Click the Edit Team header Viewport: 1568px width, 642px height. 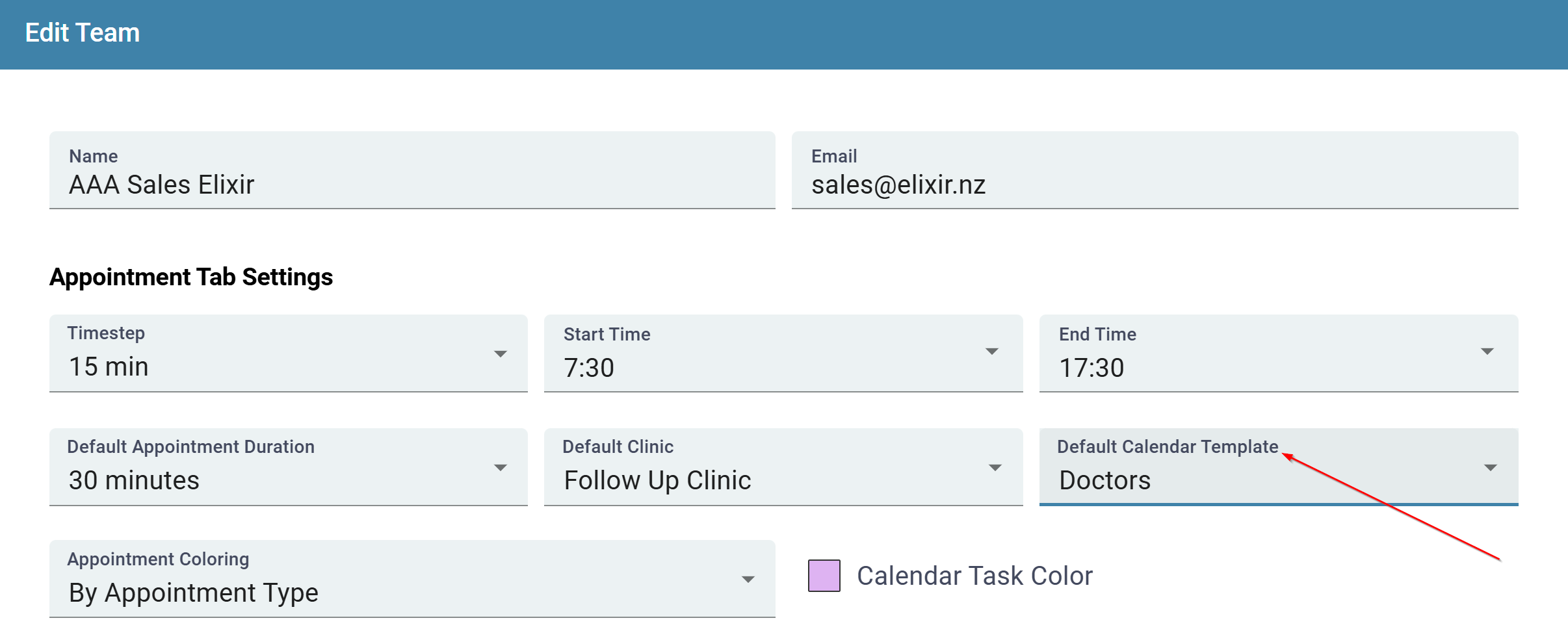coord(82,32)
